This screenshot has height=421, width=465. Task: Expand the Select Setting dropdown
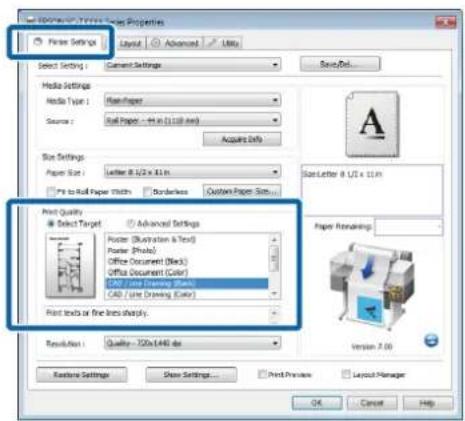coord(192,65)
